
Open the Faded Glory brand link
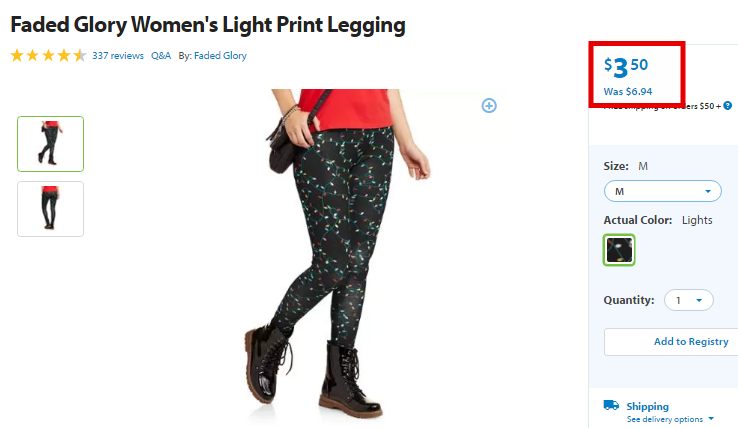(x=220, y=56)
